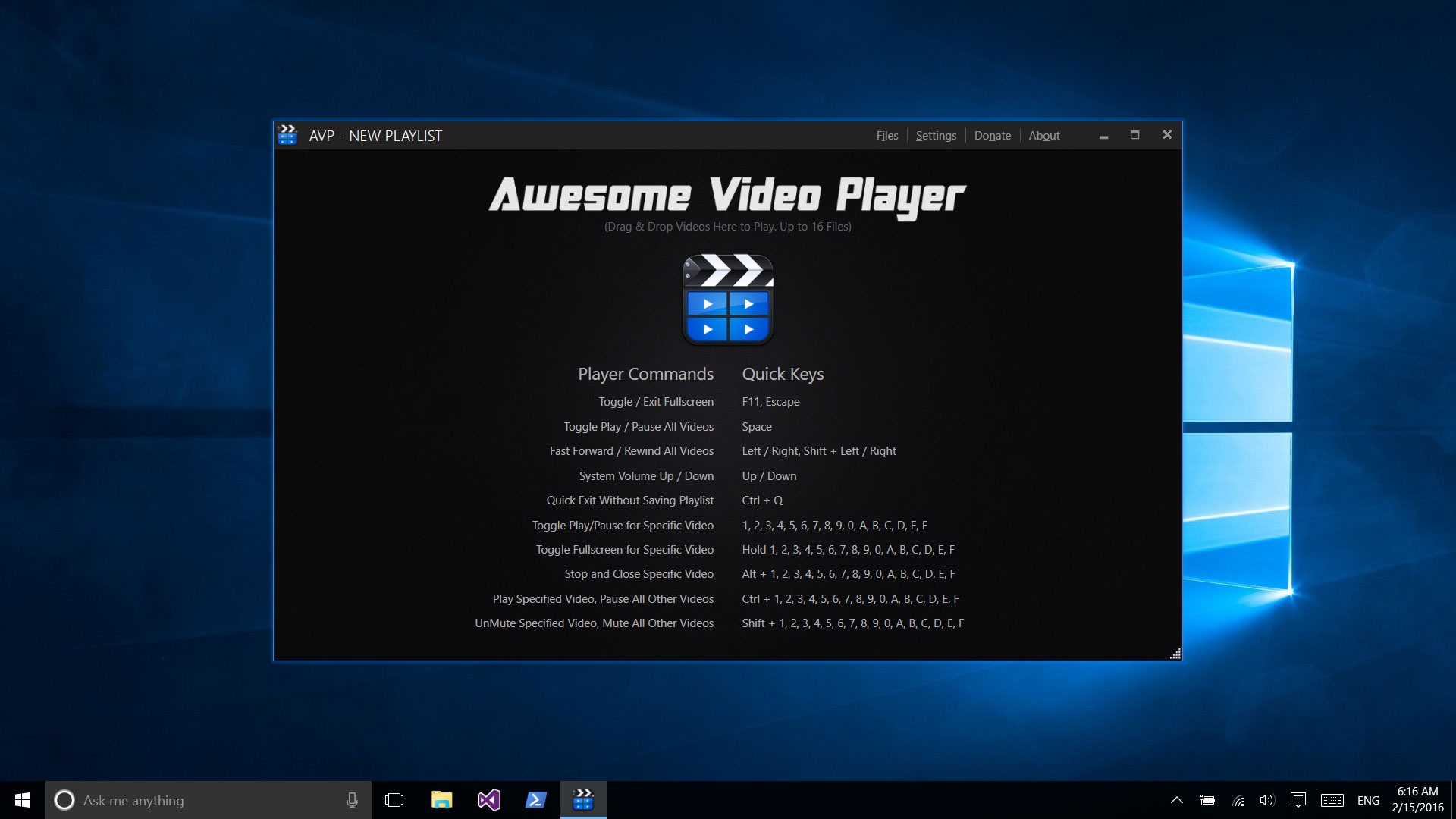
Task: Open the Windows Start menu
Action: [23, 800]
